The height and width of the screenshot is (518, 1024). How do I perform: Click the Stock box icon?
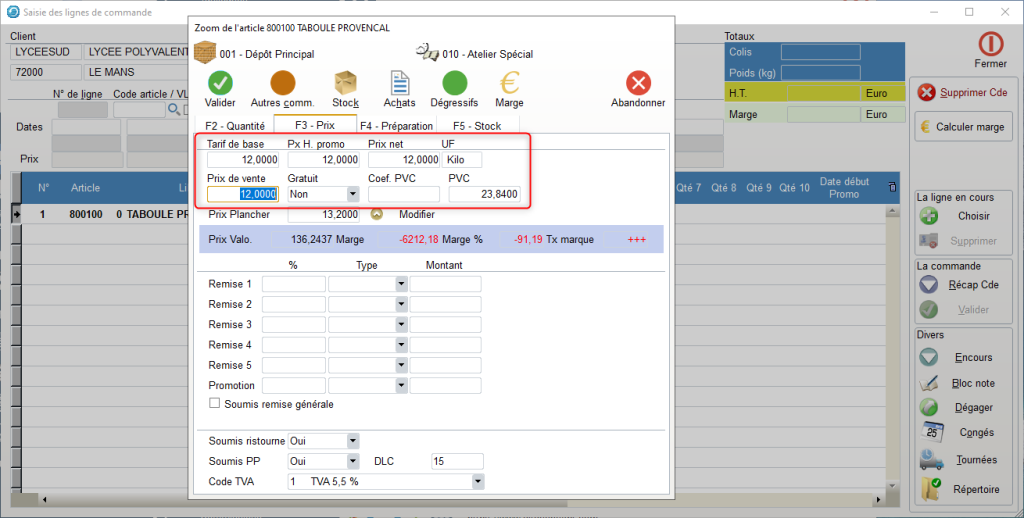(x=346, y=82)
